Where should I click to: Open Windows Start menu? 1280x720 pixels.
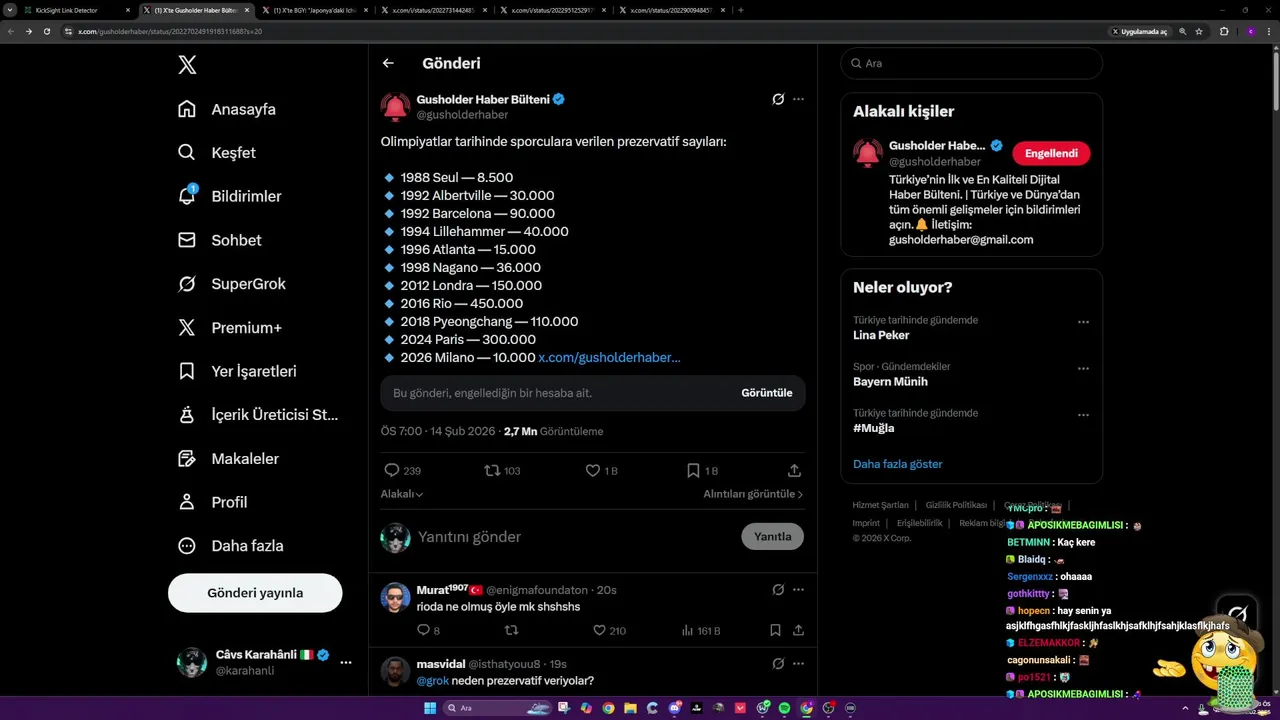coord(430,708)
